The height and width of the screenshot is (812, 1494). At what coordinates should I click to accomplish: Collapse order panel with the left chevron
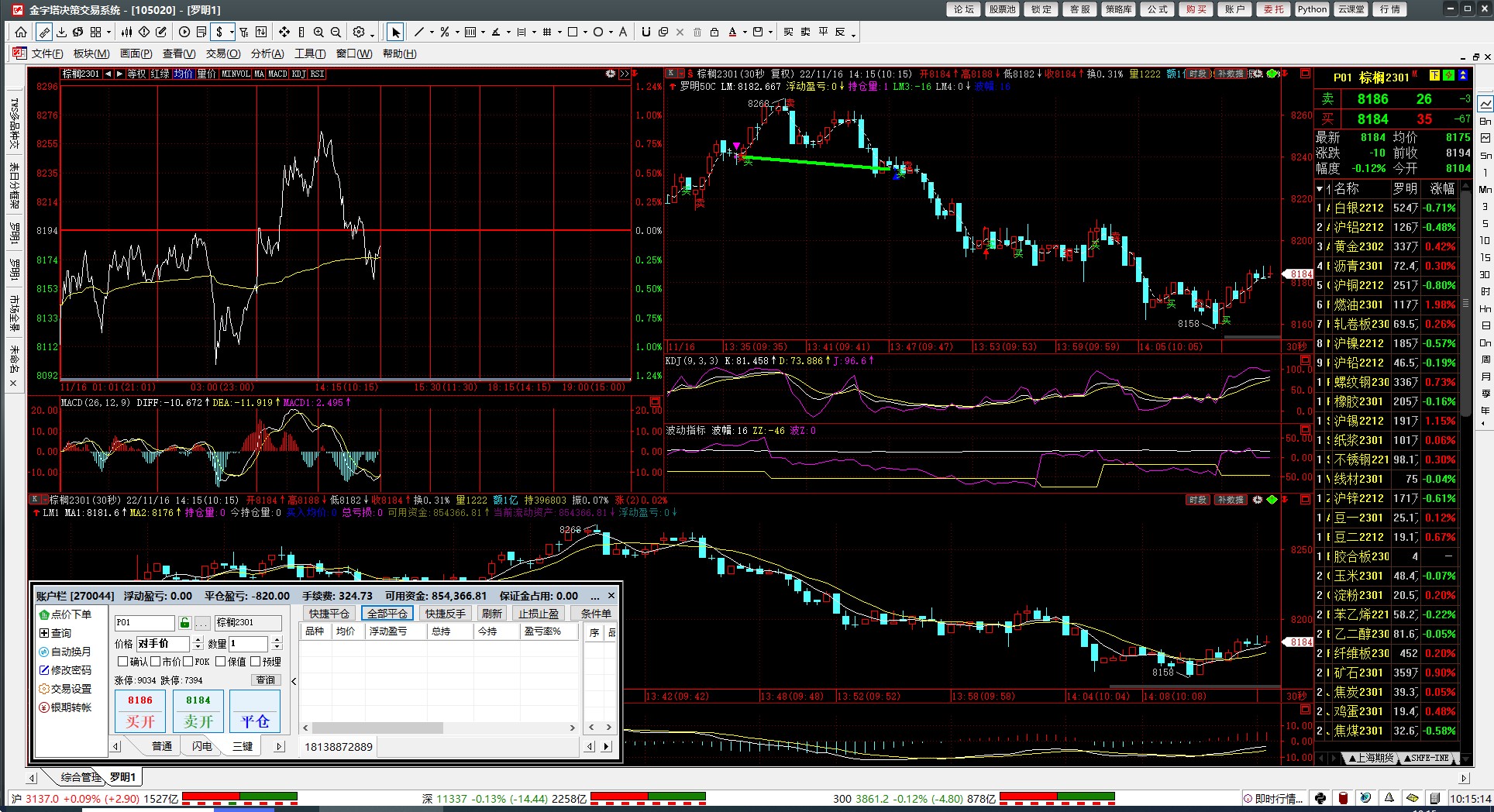click(x=294, y=681)
